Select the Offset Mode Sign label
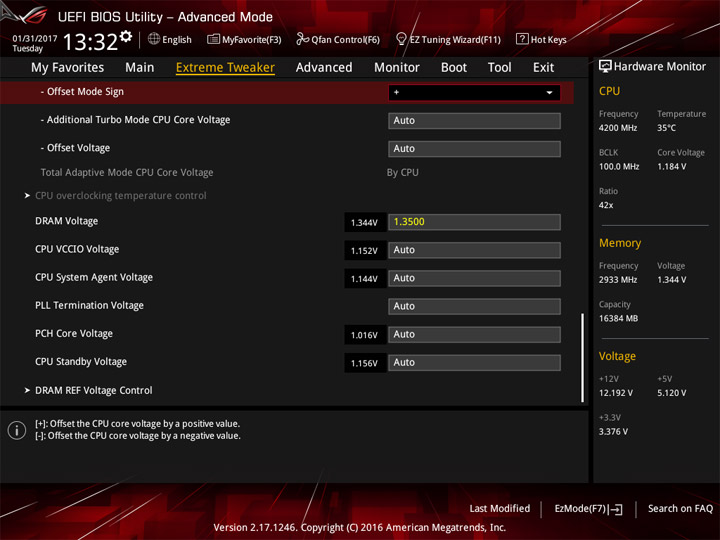 coord(82,92)
